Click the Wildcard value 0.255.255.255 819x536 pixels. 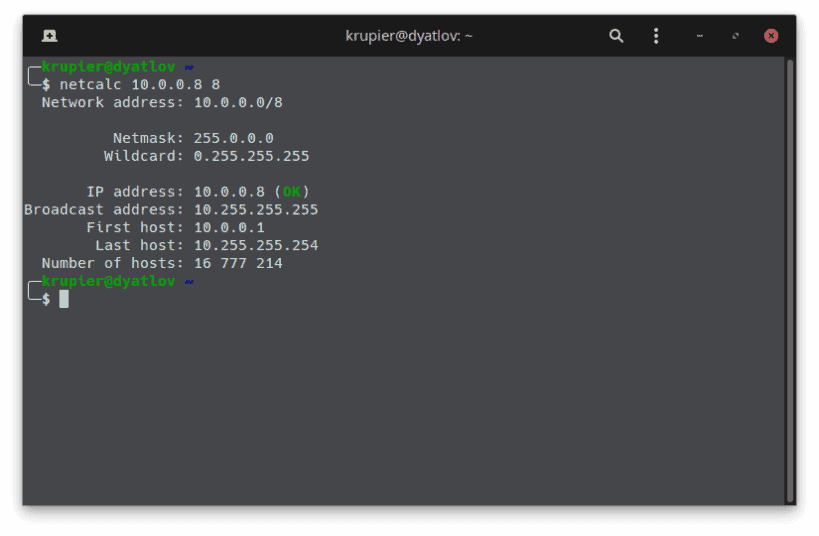(251, 156)
